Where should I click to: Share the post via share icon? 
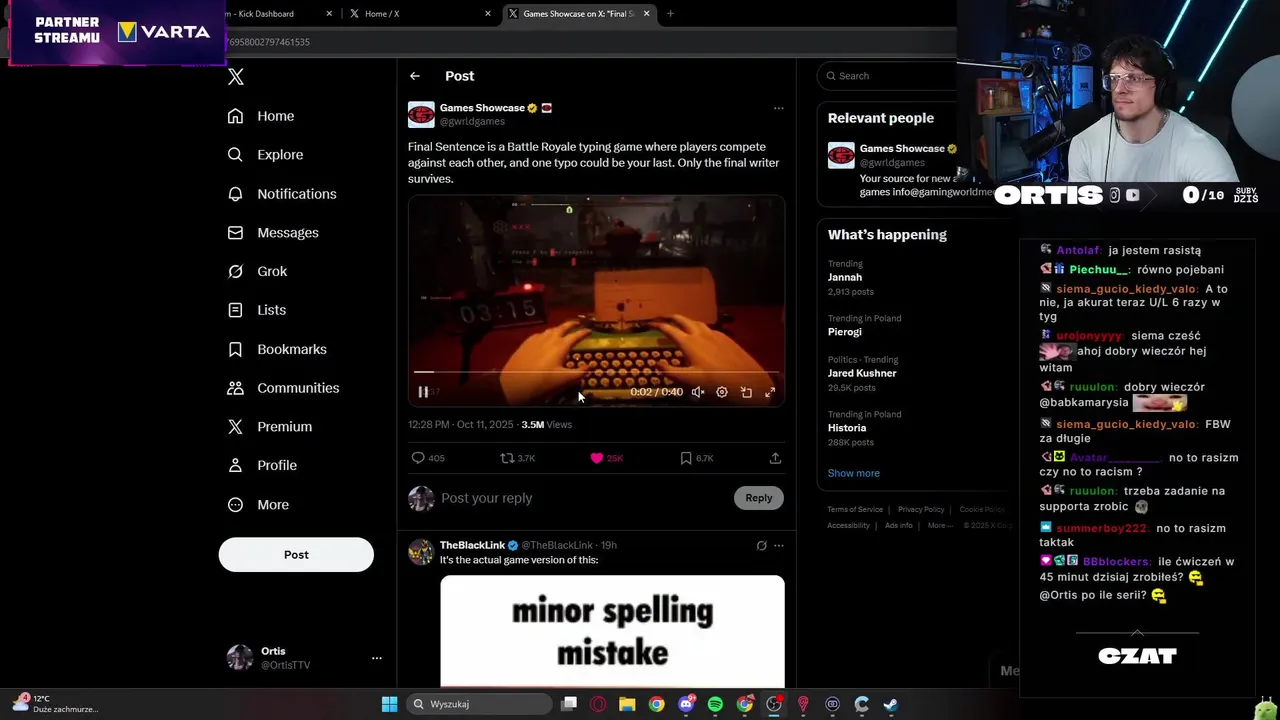pyautogui.click(x=775, y=458)
